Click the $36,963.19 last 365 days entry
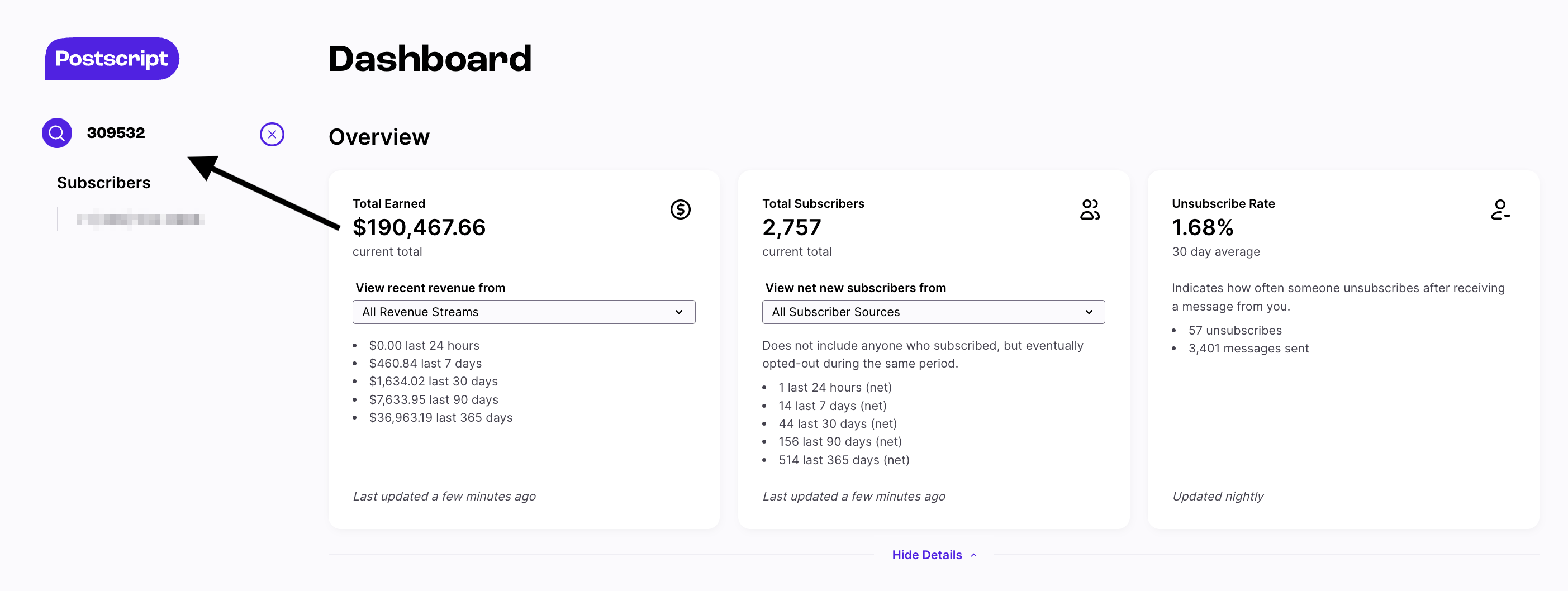1568x591 pixels. click(440, 417)
